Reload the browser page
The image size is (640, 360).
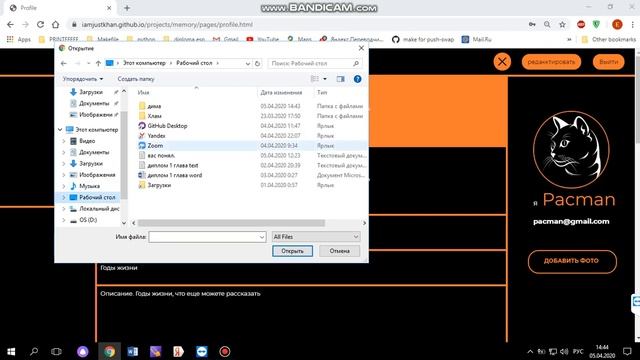40,24
